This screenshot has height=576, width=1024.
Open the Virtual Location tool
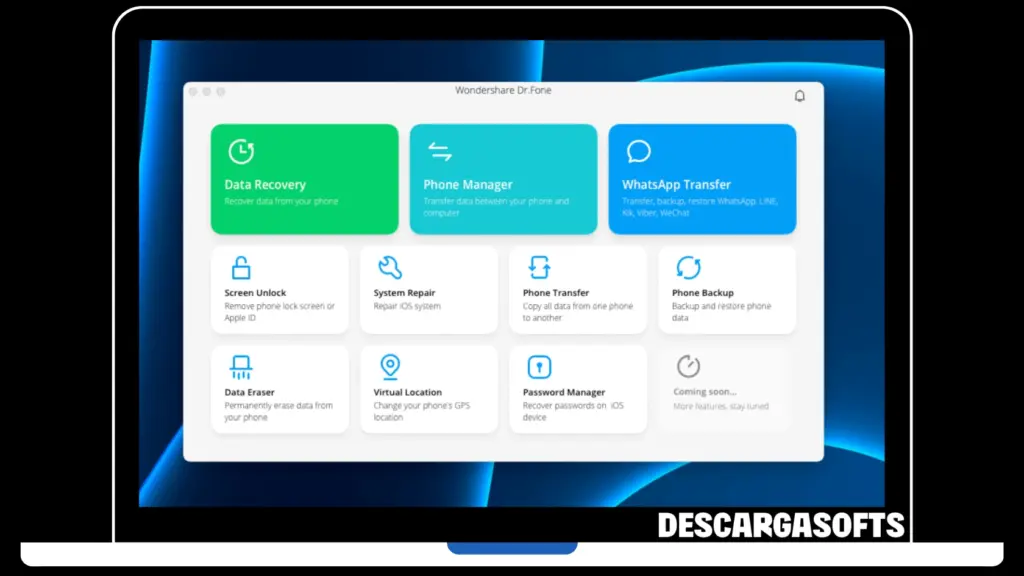[428, 390]
